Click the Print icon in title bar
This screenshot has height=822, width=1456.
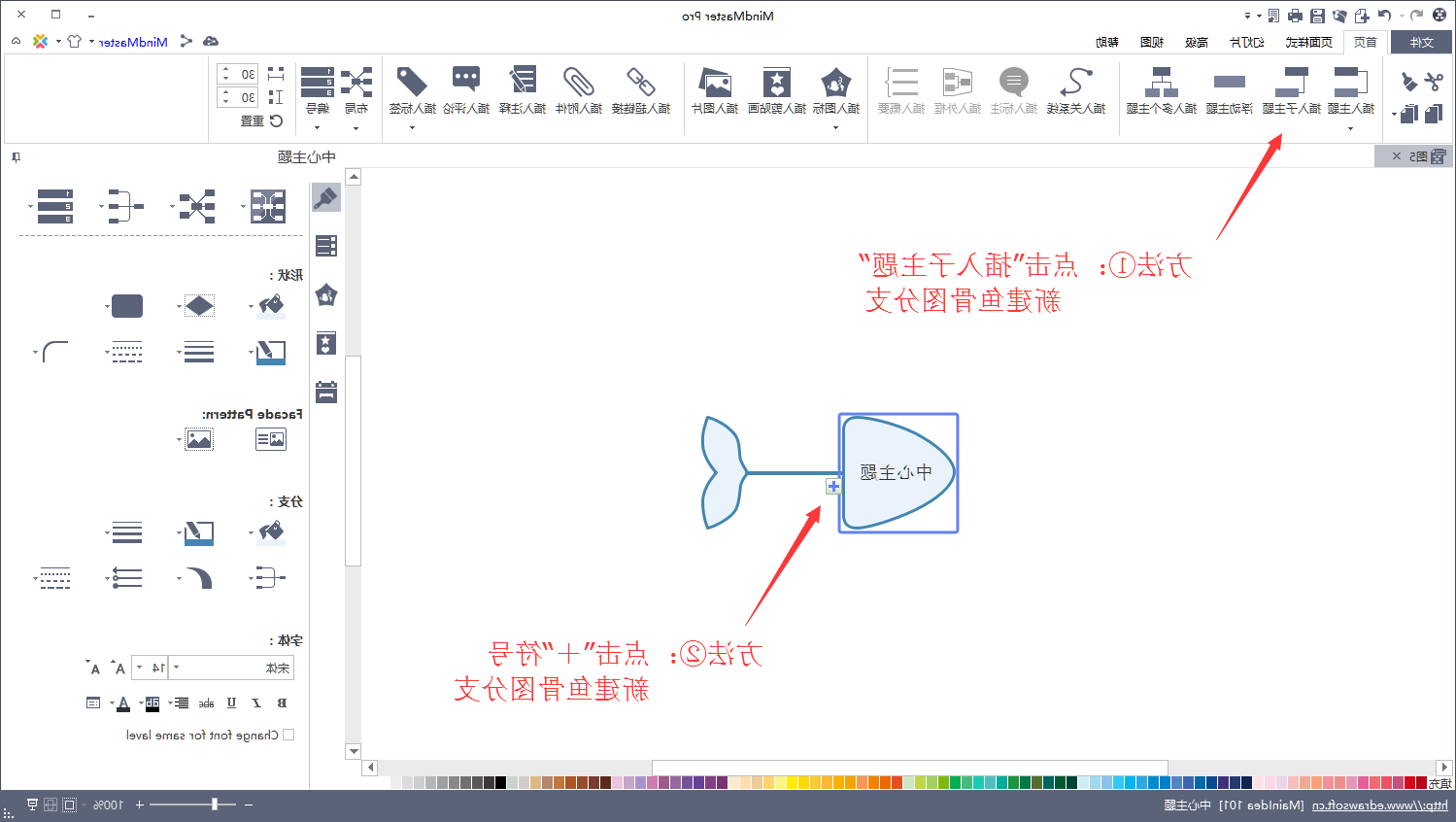[x=1295, y=16]
